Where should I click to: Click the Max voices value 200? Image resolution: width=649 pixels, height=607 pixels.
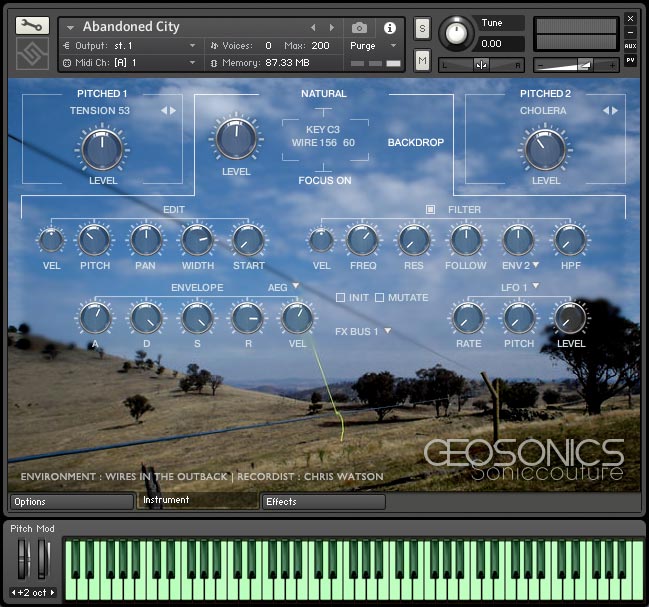point(320,46)
